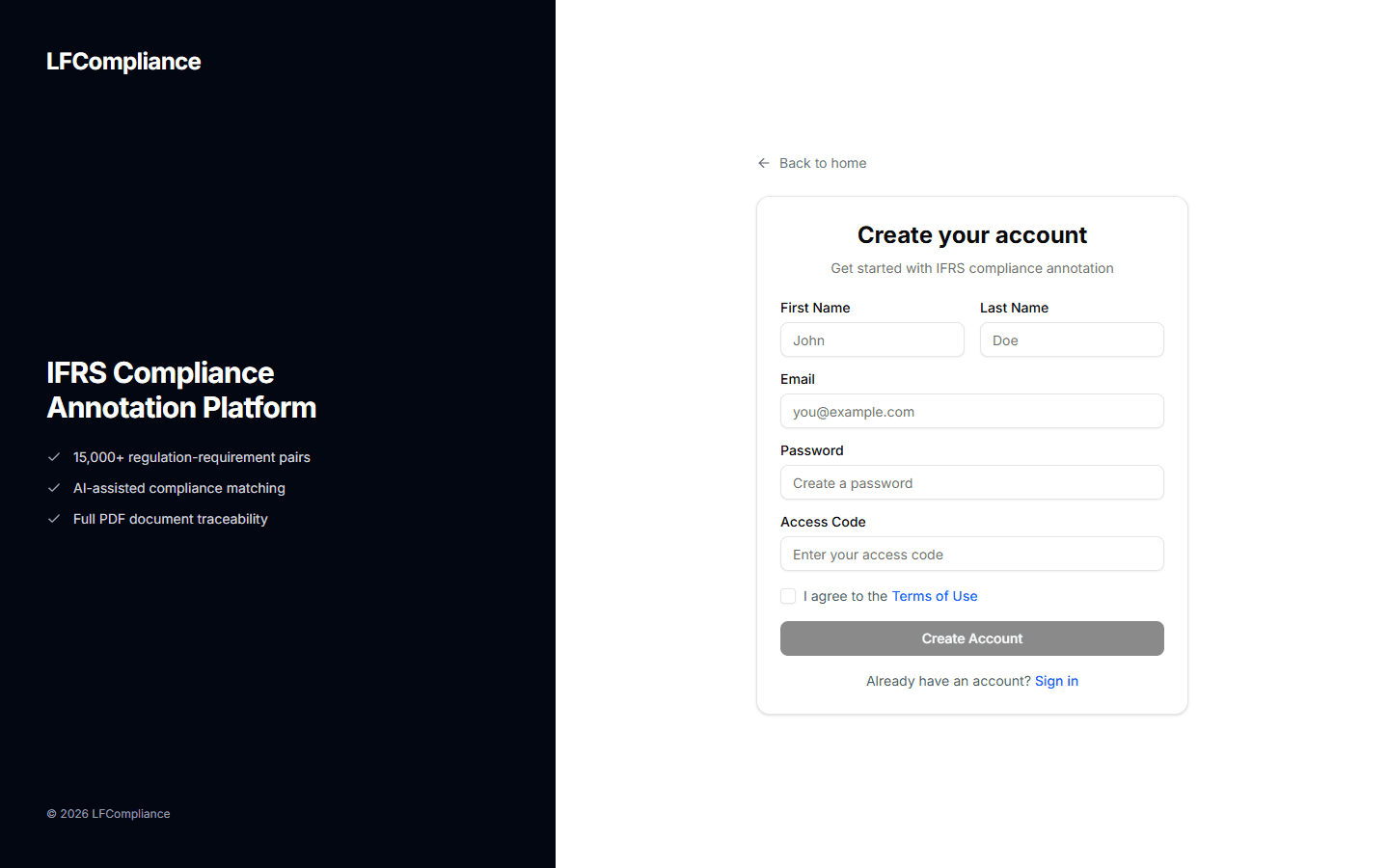Image resolution: width=1389 pixels, height=868 pixels.
Task: Open the Terms of Use page
Action: click(934, 596)
